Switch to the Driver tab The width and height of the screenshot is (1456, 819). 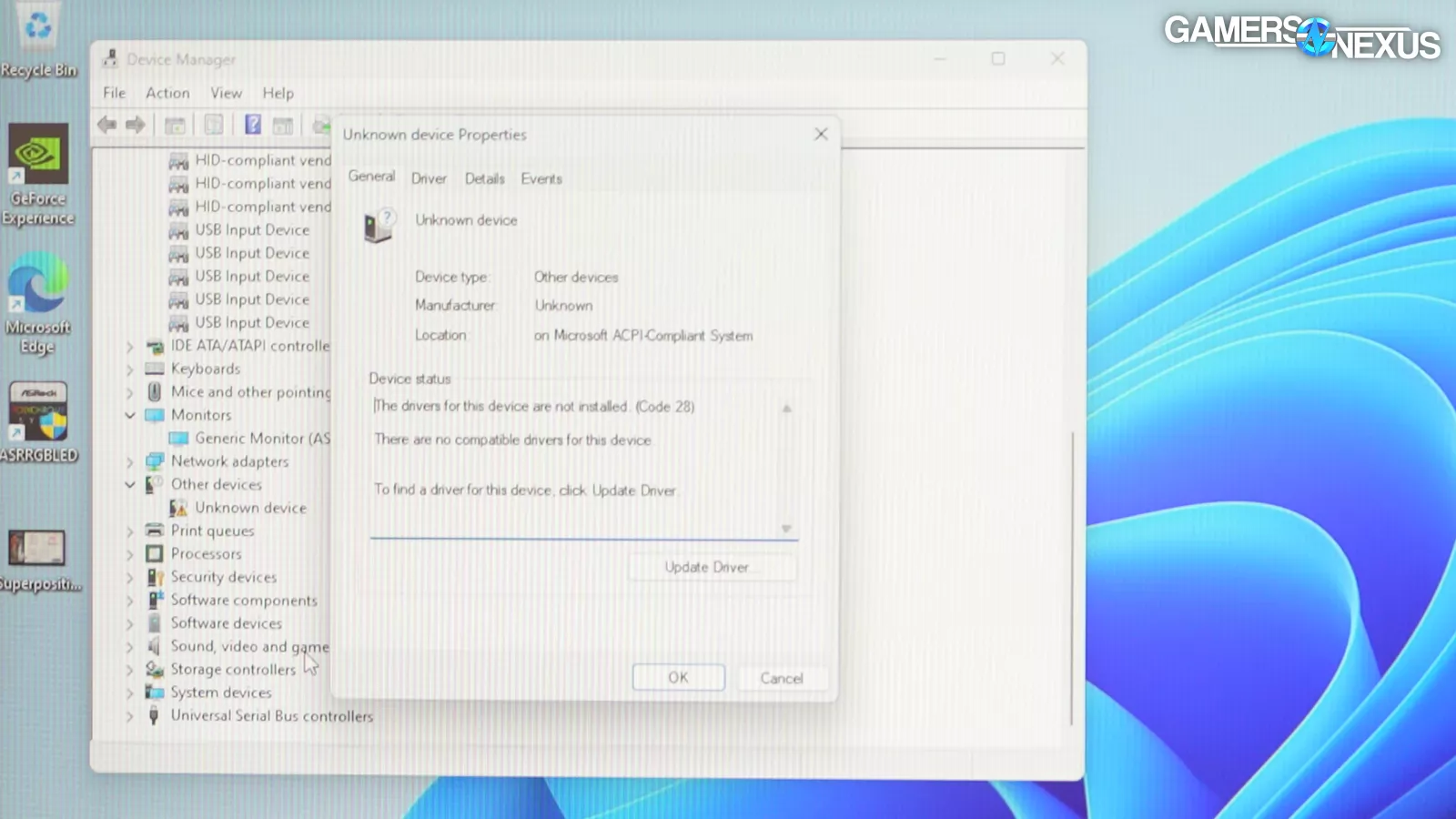point(429,178)
